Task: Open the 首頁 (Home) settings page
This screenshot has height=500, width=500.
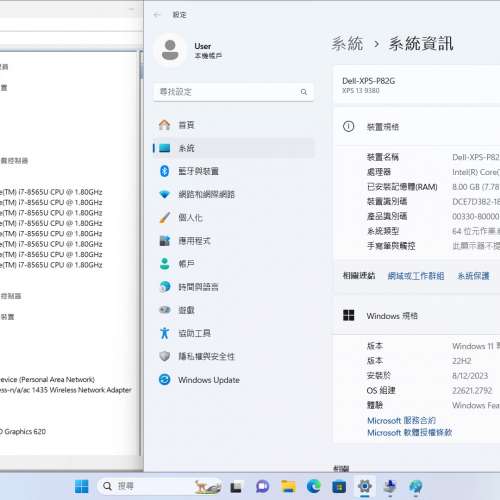Action: [233, 125]
